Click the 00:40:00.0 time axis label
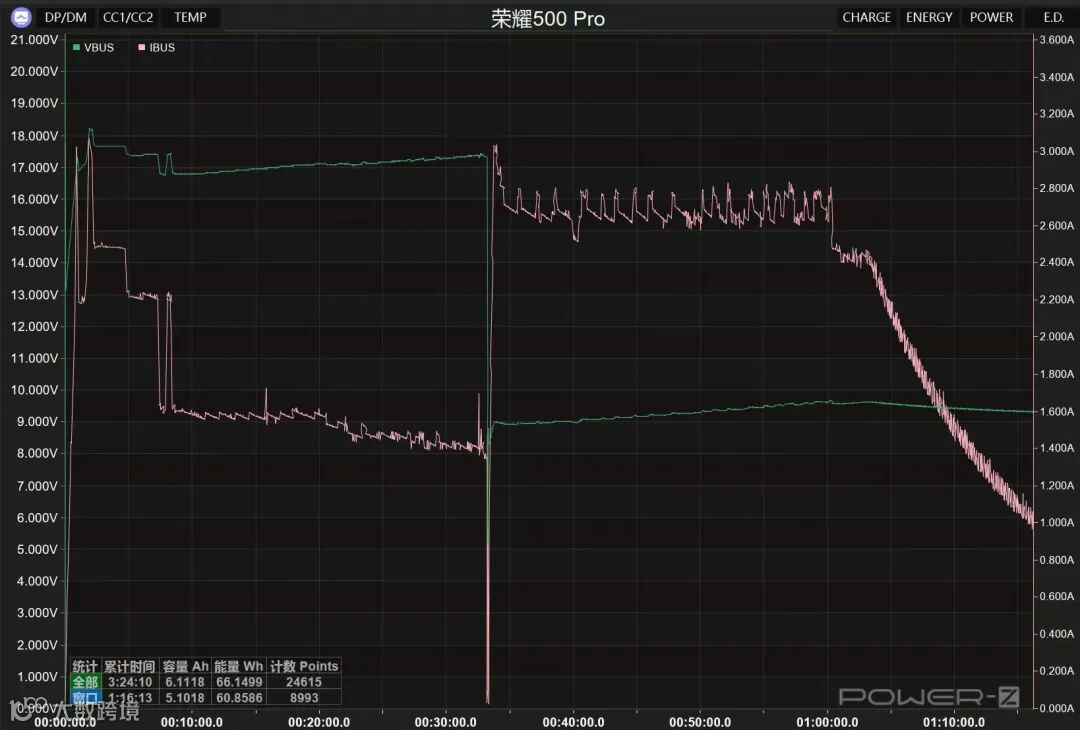The height and width of the screenshot is (730, 1080). tap(573, 722)
